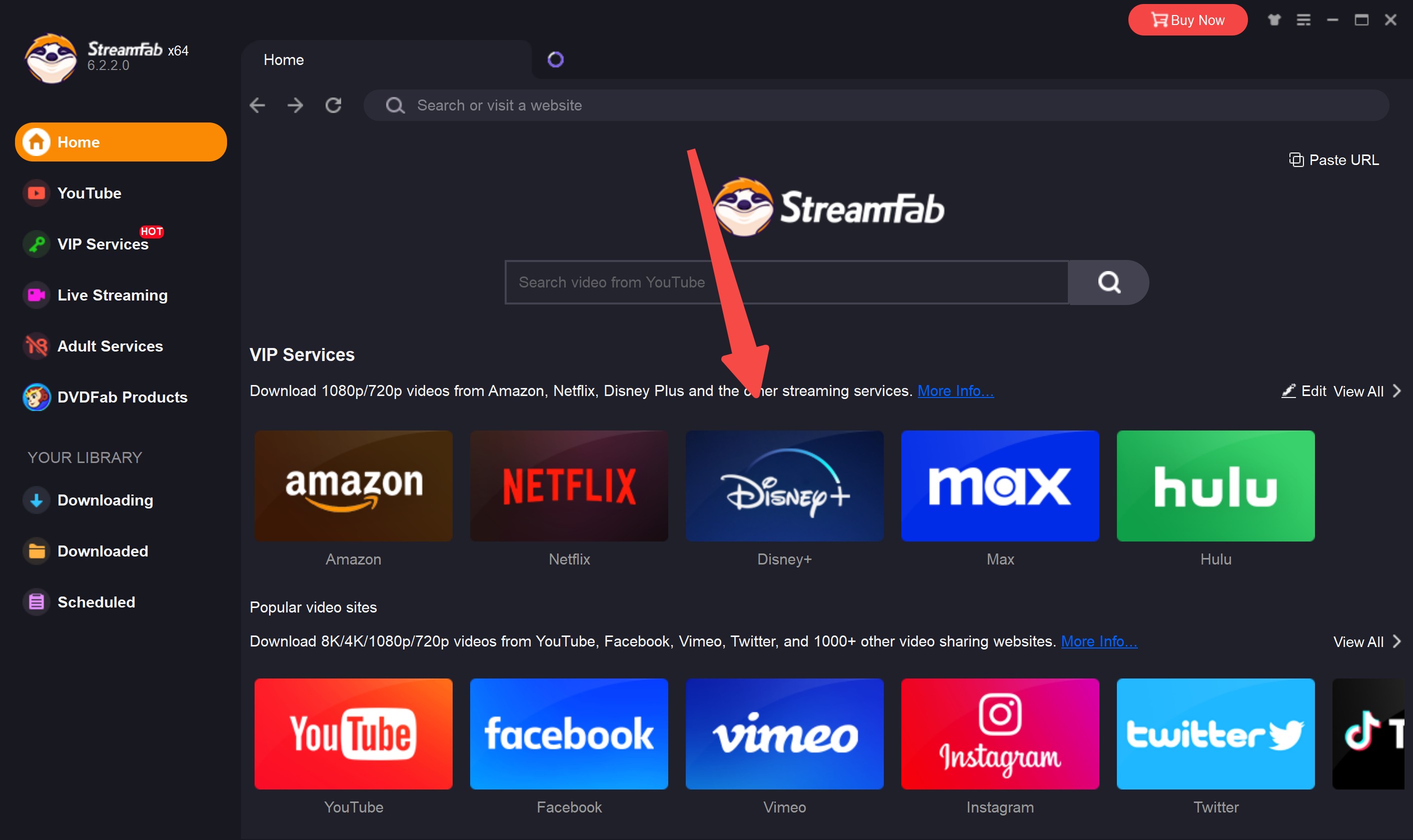Screen dimensions: 1413x840
Task: Minimize the StreamFab window
Action: pos(1332,20)
